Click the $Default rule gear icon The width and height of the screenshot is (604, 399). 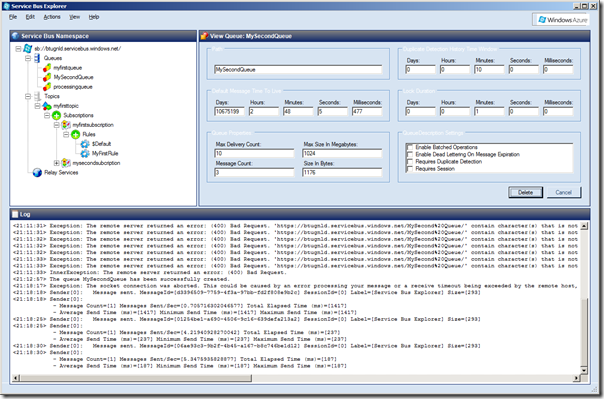(x=85, y=144)
